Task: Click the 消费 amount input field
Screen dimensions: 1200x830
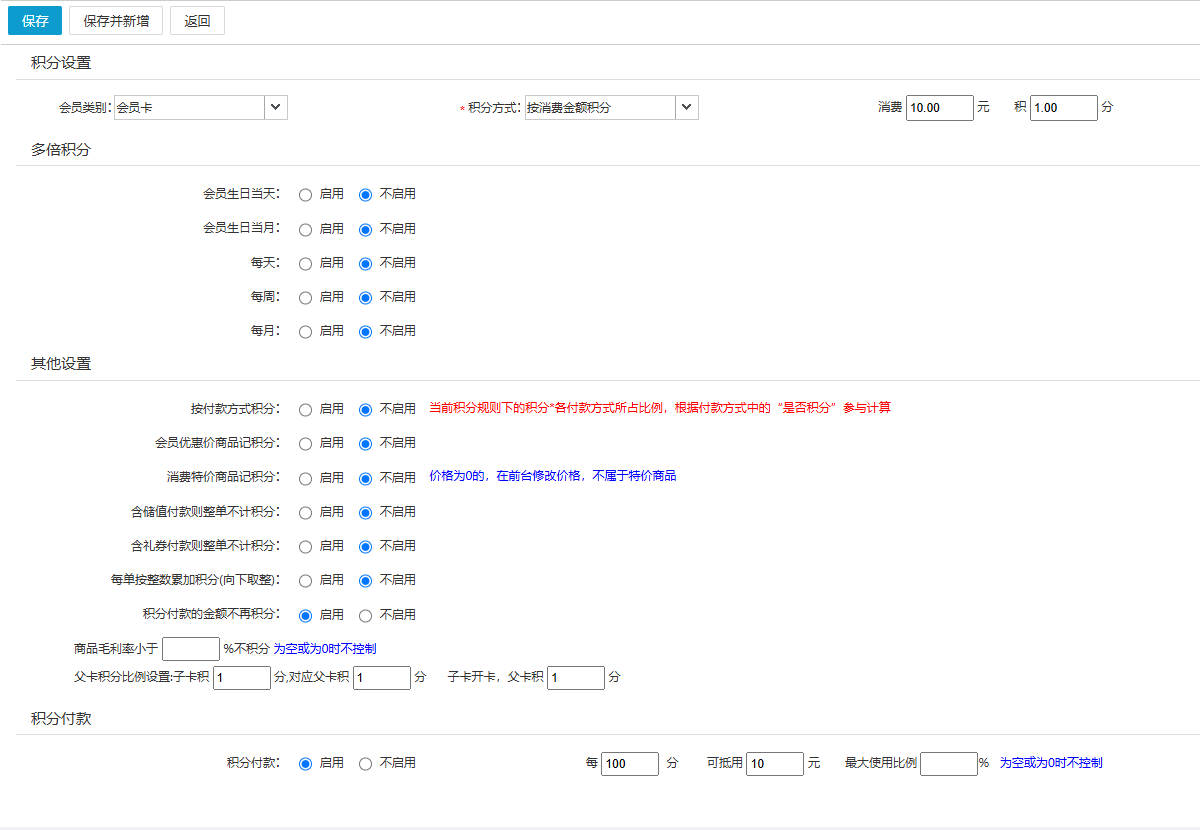Action: [939, 108]
